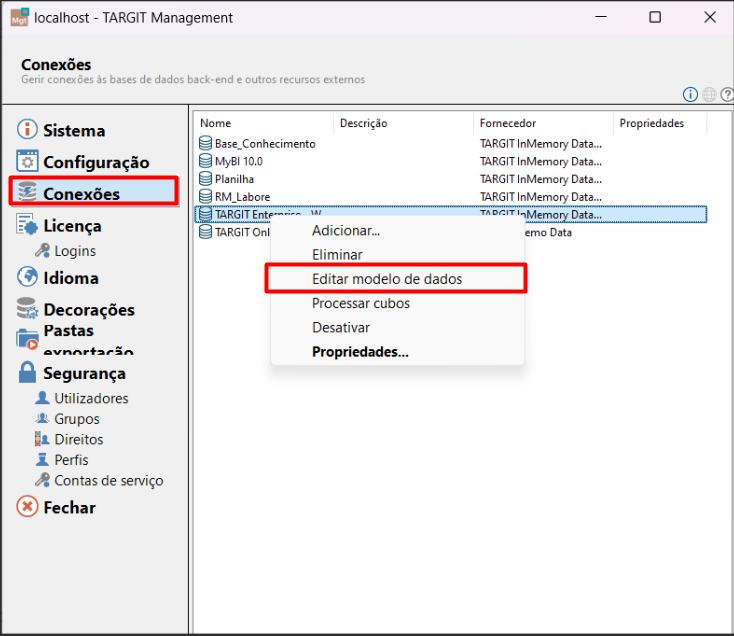Image resolution: width=734 pixels, height=636 pixels.
Task: Open the Idioma label
Action: 71,278
